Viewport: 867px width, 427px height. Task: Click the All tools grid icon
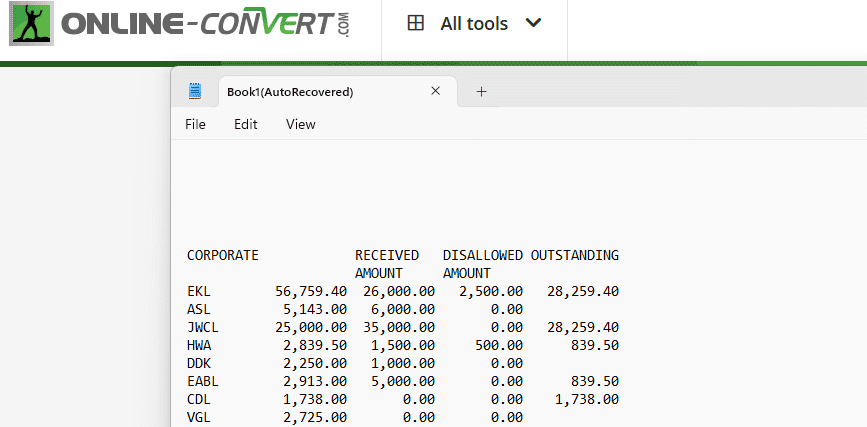(x=416, y=23)
